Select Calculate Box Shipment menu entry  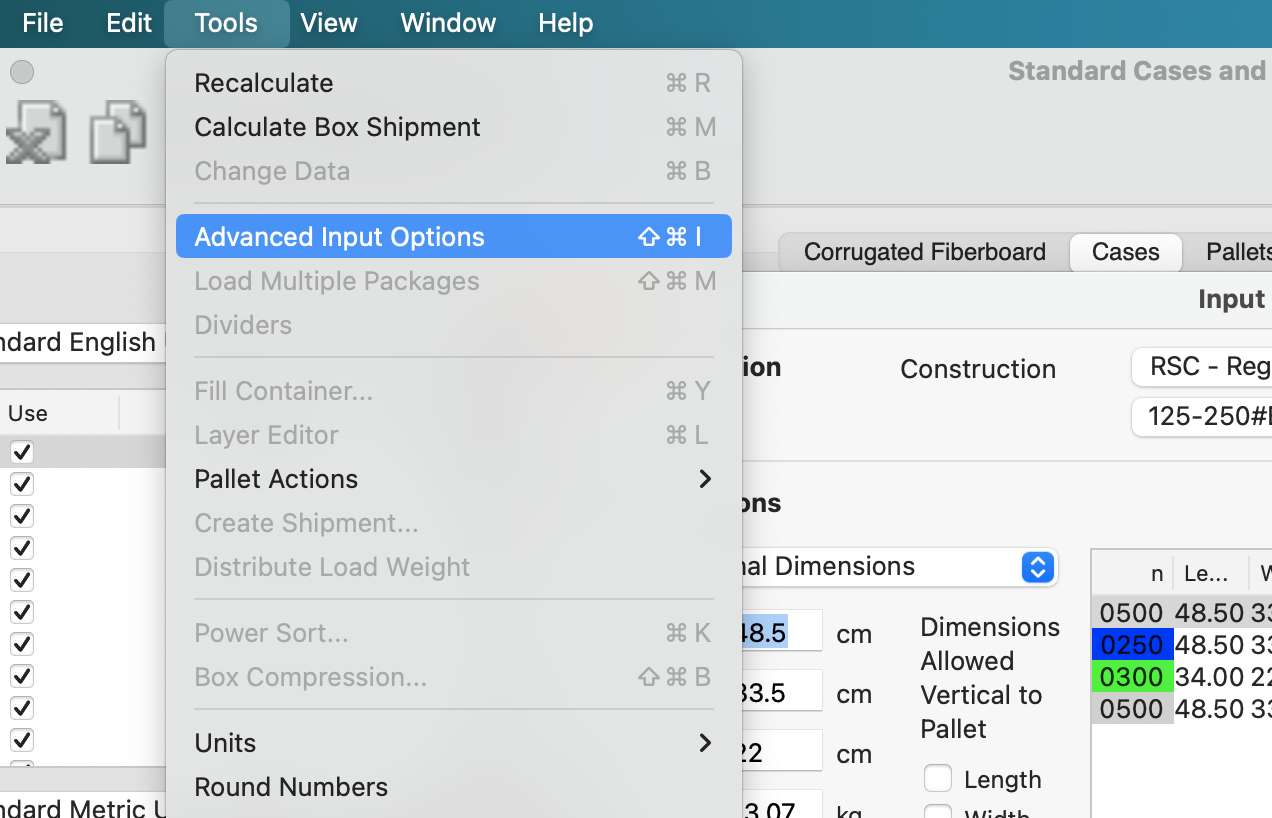pos(453,127)
